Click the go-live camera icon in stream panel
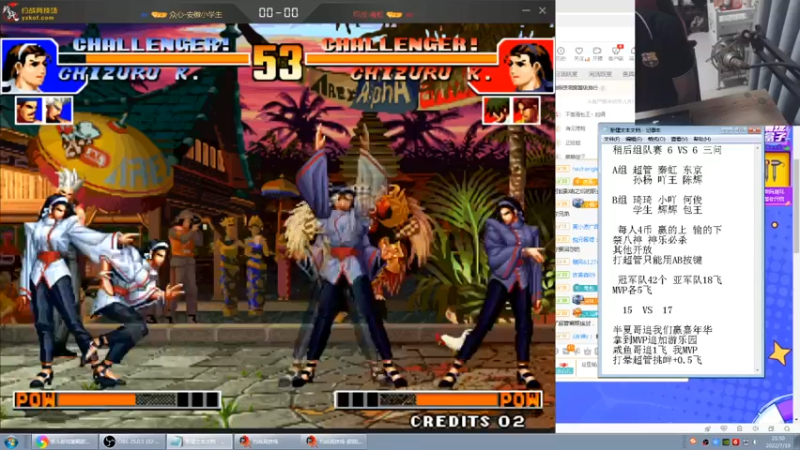Viewport: 800px width, 450px height. [x=597, y=53]
